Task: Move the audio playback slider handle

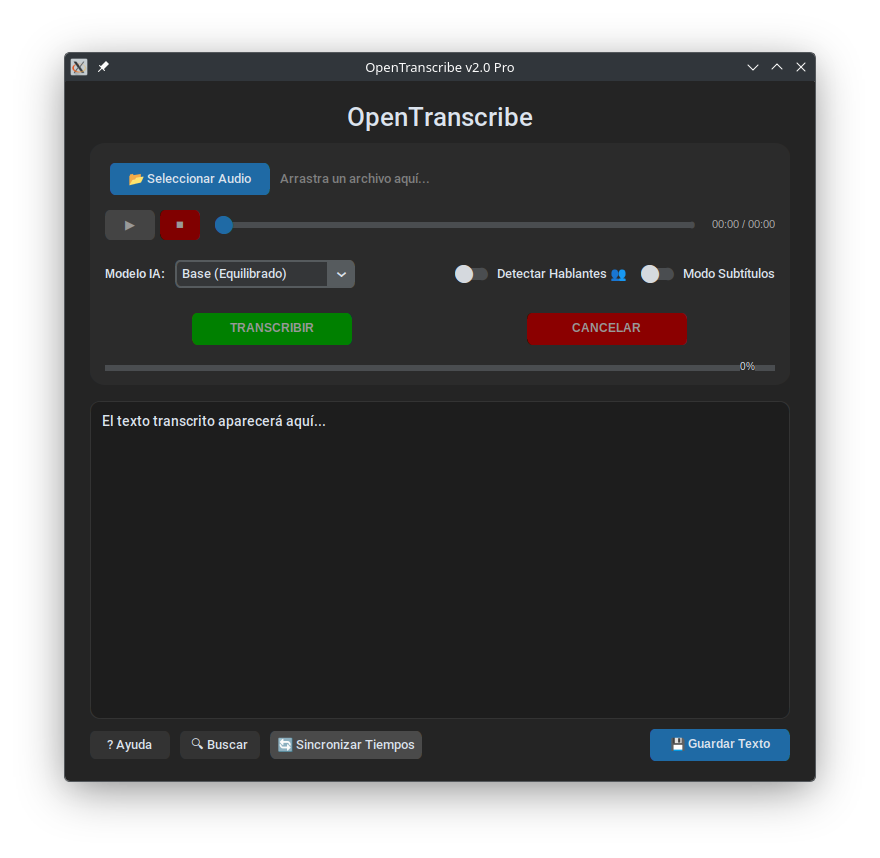Action: pos(223,225)
